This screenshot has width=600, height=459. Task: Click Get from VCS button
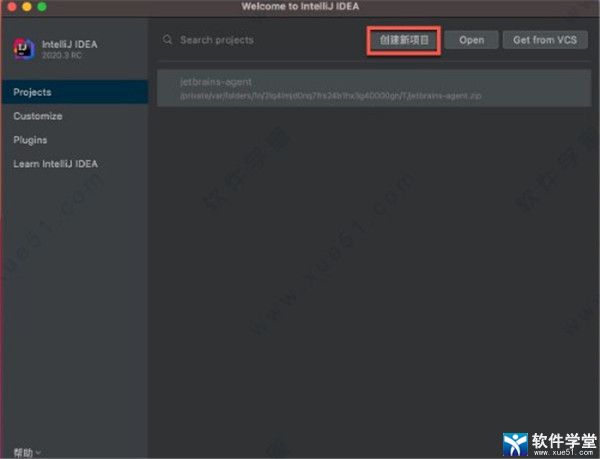click(x=545, y=40)
